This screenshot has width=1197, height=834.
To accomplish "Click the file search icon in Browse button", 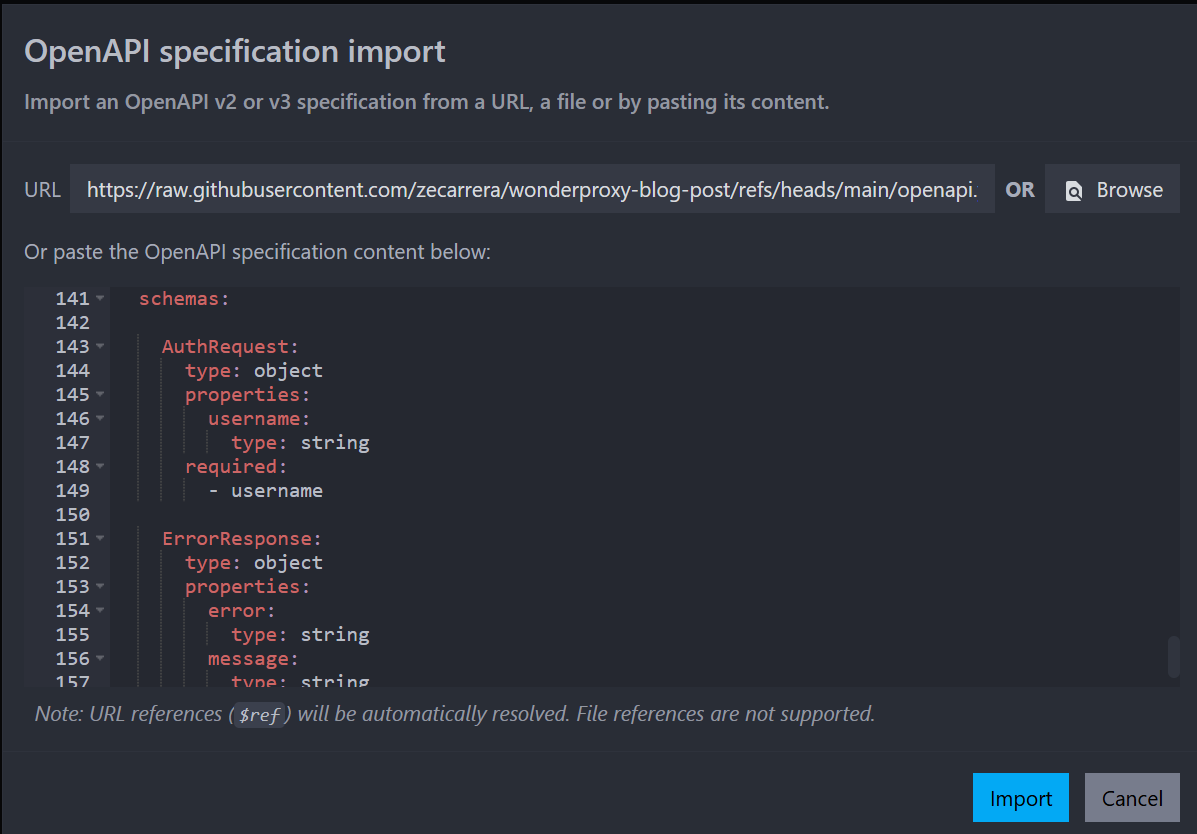I will 1073,190.
